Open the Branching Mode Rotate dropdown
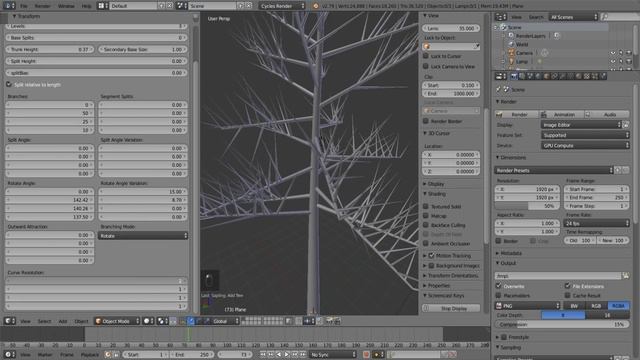This screenshot has height=360, width=640. (x=143, y=236)
